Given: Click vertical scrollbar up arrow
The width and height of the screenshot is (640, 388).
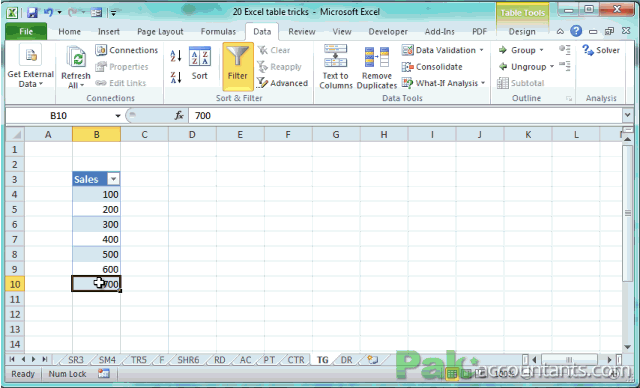Looking at the screenshot, I should click(x=628, y=139).
